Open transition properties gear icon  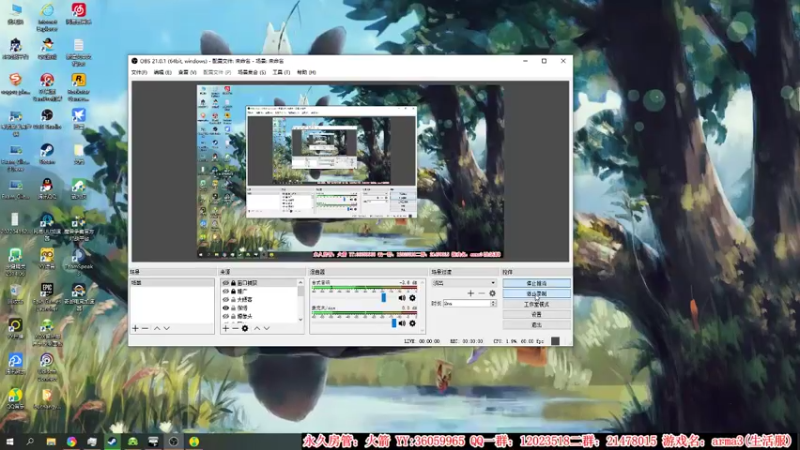(x=492, y=293)
